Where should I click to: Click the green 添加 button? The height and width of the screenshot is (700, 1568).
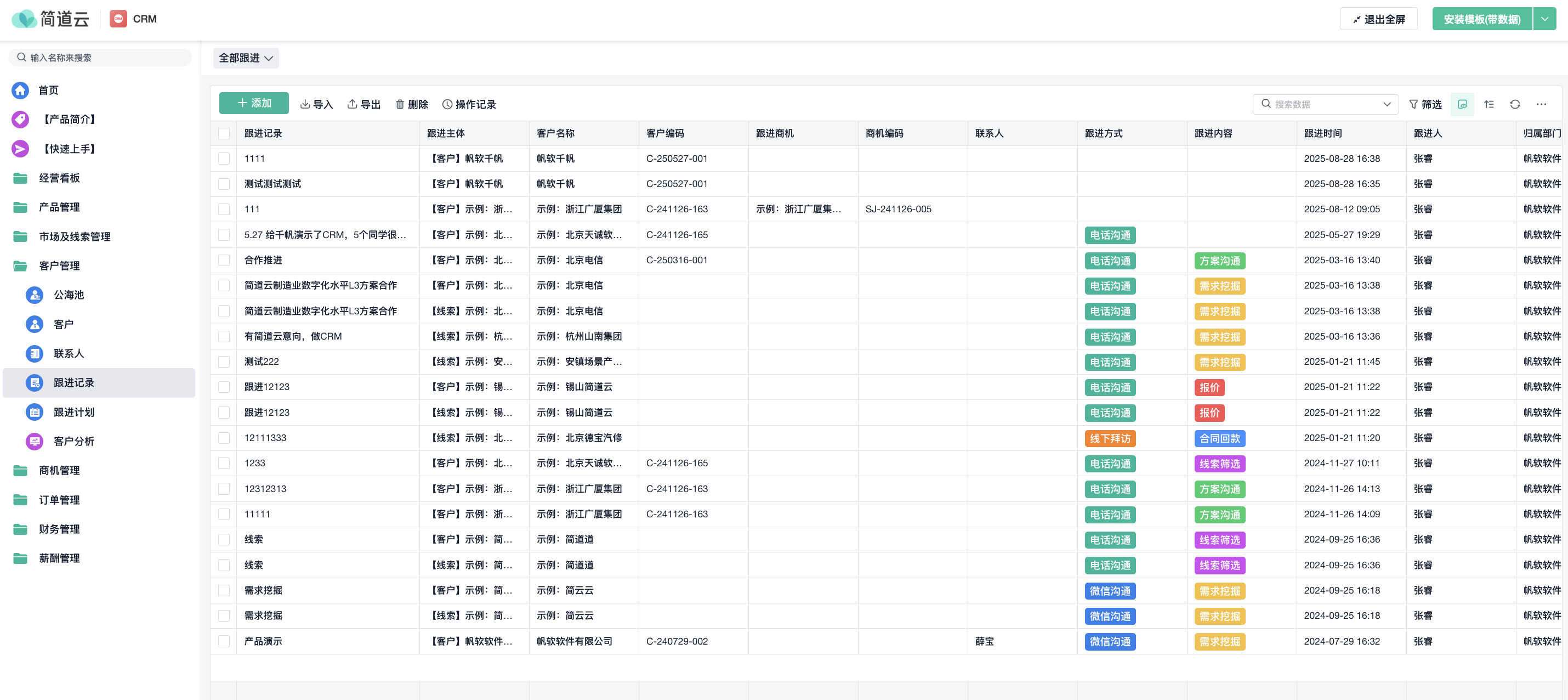click(x=253, y=103)
